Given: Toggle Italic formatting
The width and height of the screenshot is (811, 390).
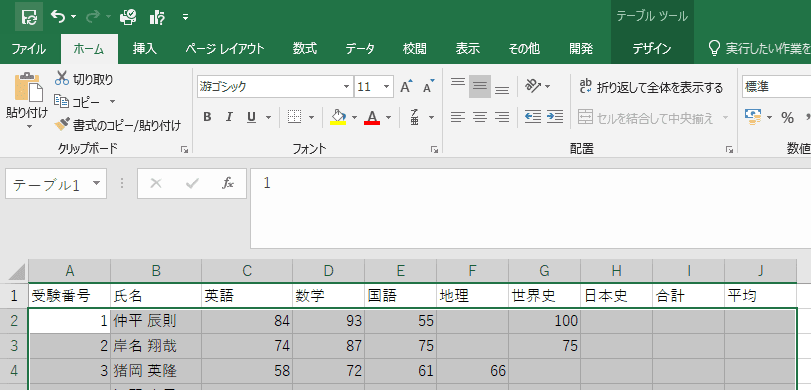Looking at the screenshot, I should click(x=229, y=117).
